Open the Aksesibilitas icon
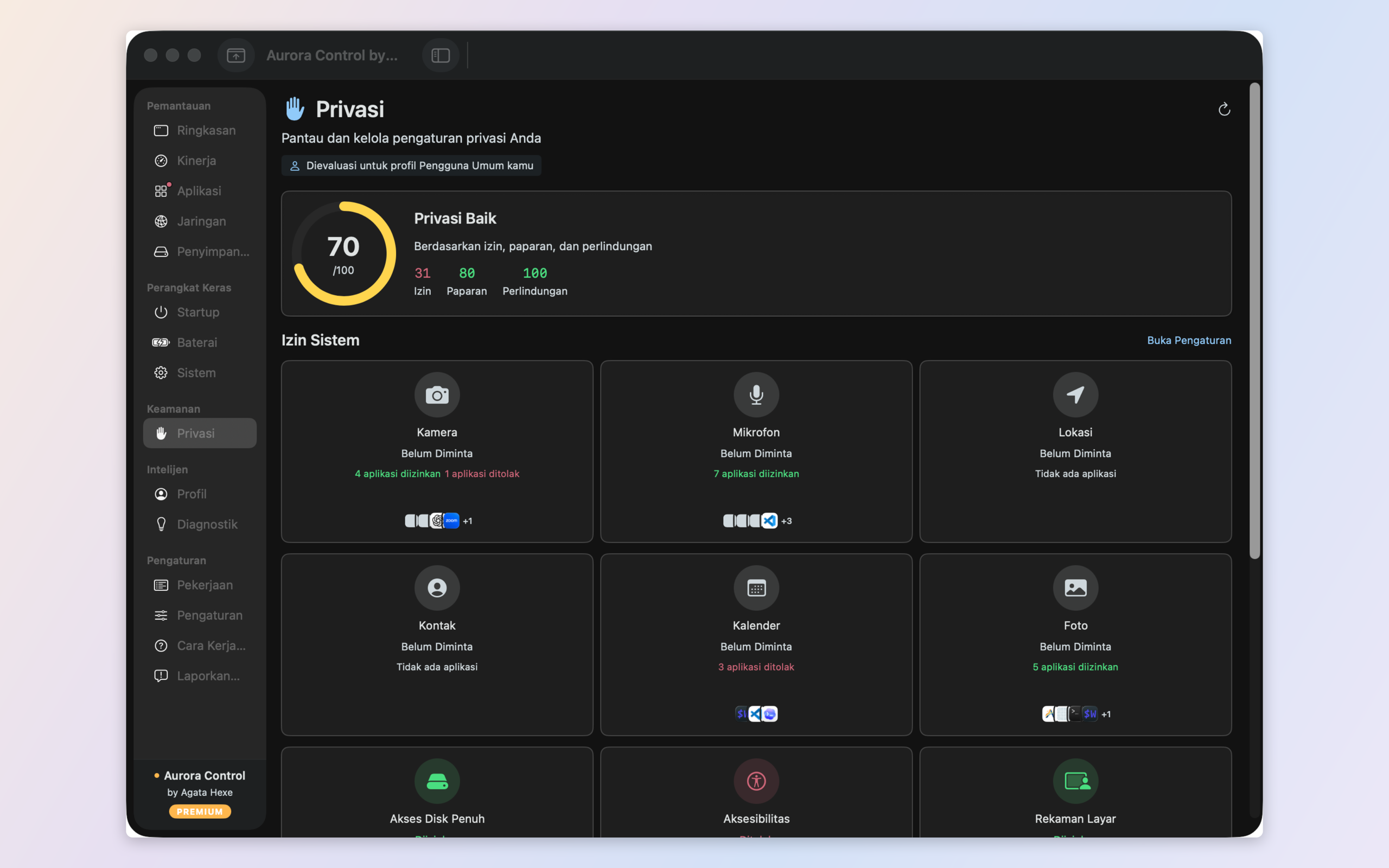Image resolution: width=1389 pixels, height=868 pixels. (756, 781)
